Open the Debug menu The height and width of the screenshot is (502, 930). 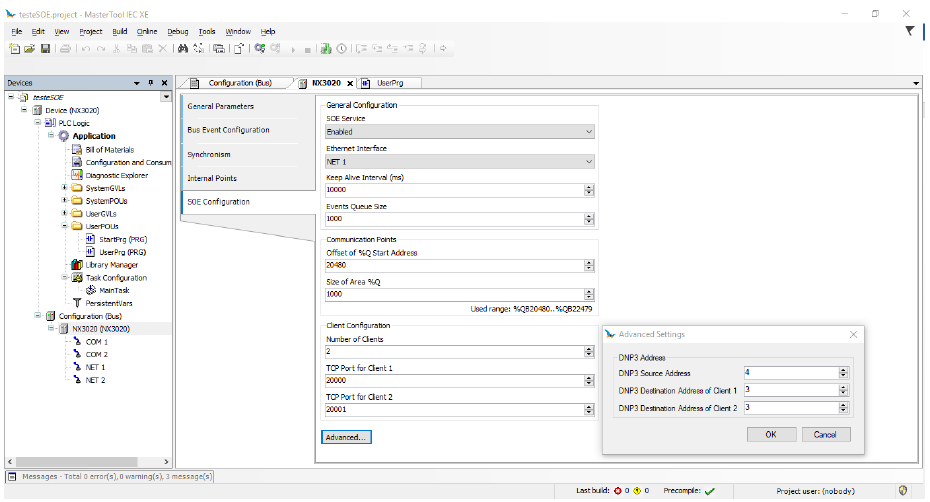(177, 31)
